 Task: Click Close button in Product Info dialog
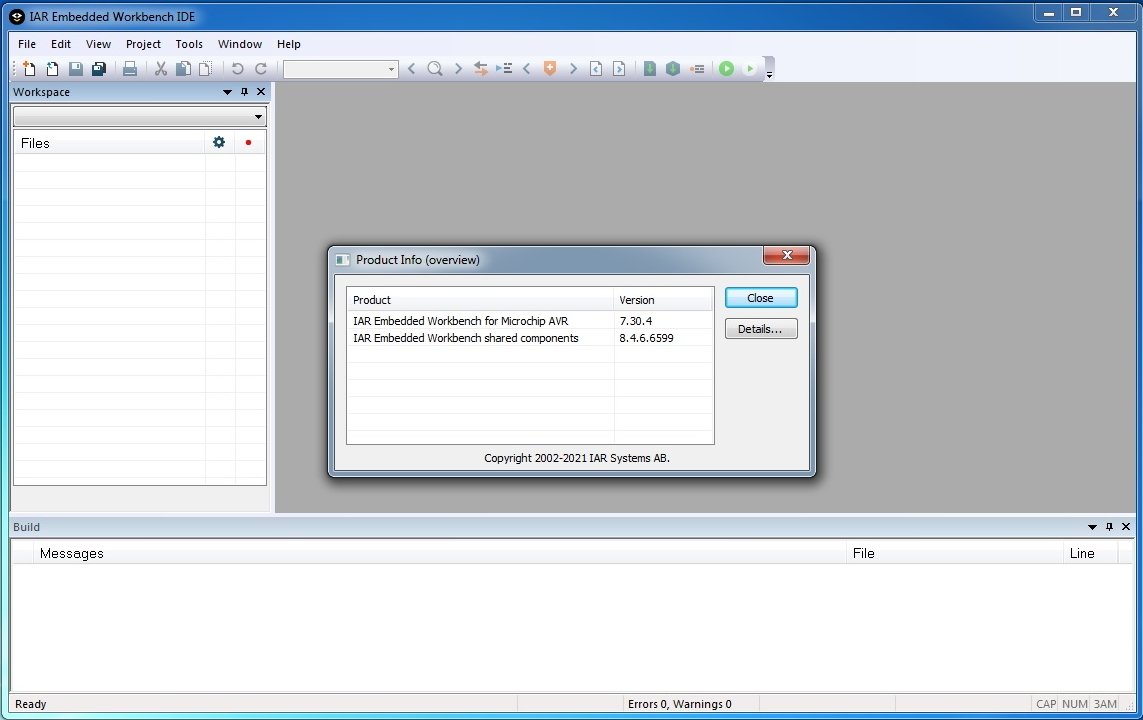760,298
